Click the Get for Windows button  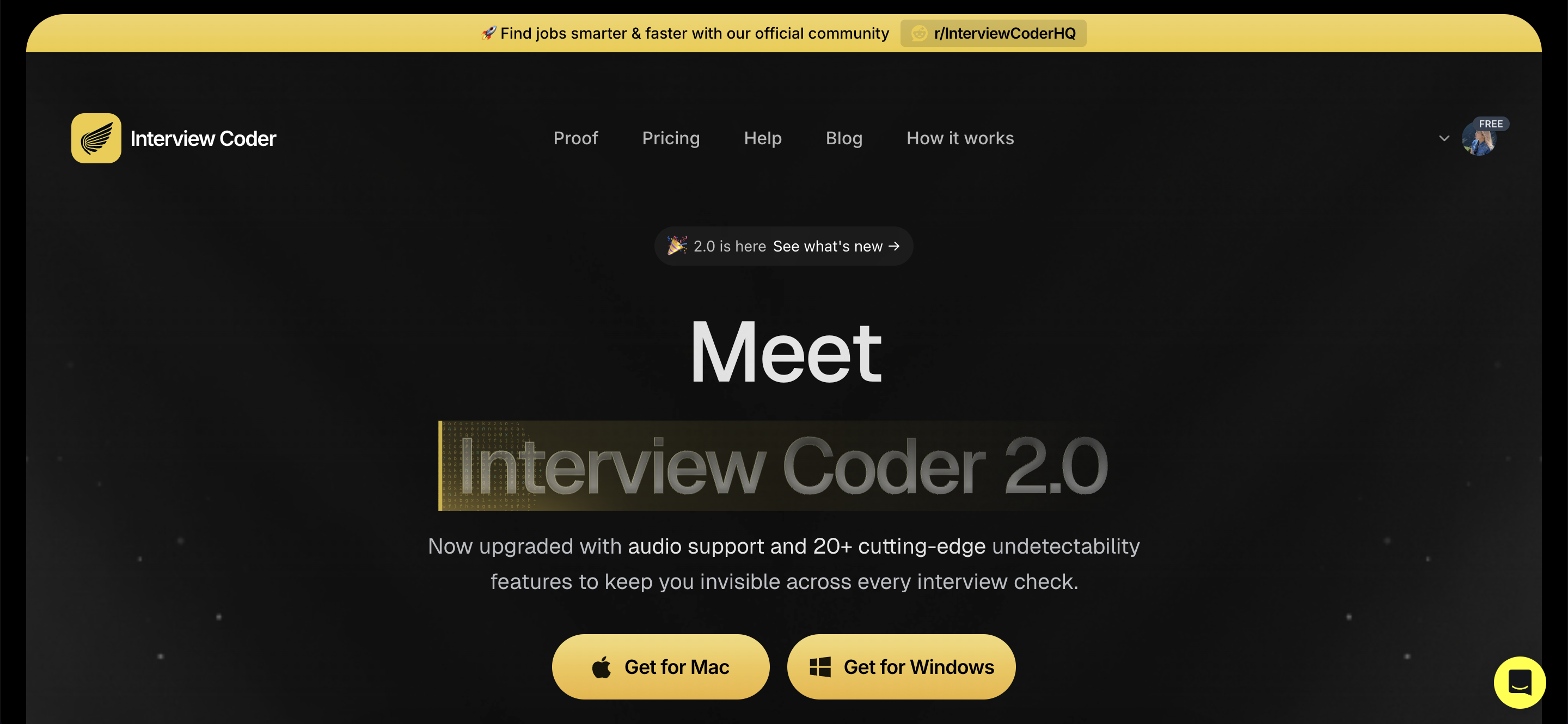[901, 667]
